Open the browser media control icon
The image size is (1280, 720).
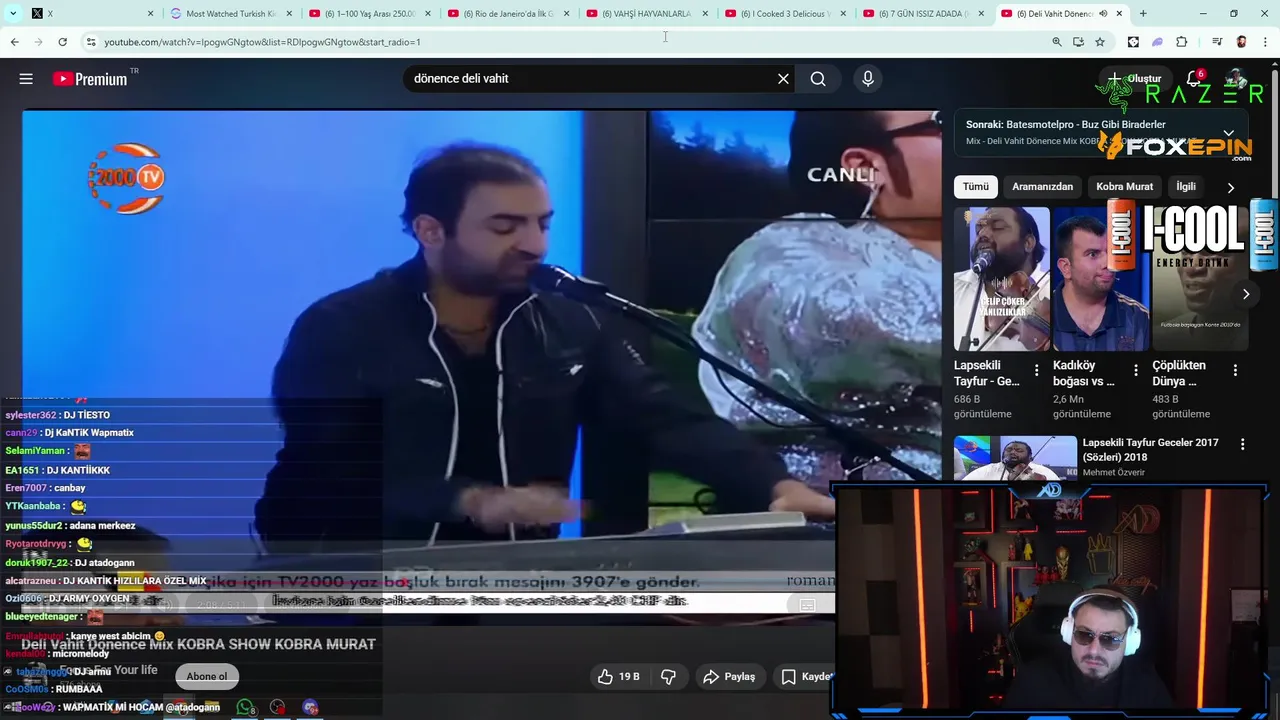[x=1216, y=42]
